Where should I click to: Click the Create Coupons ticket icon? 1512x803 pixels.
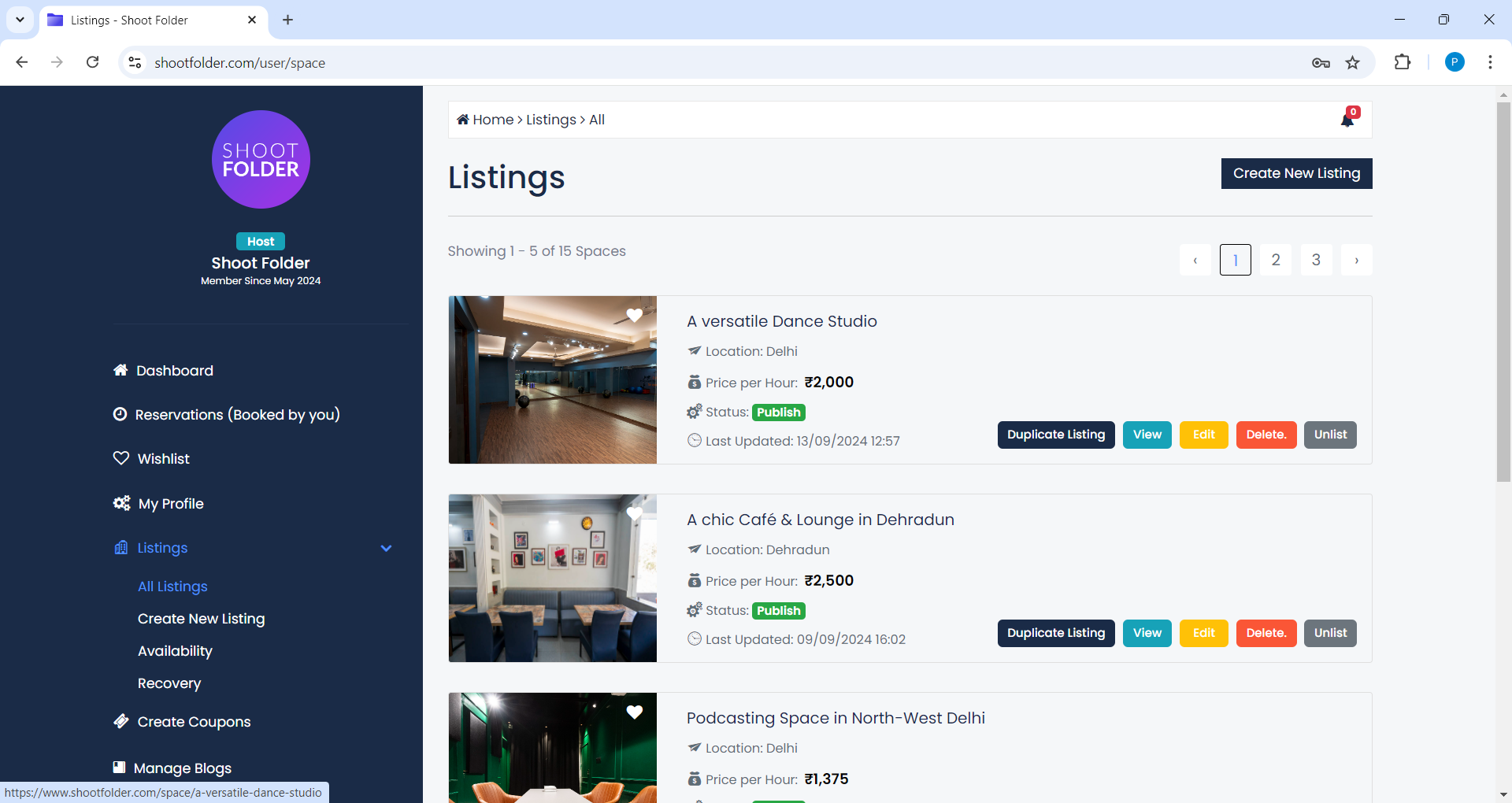121,721
